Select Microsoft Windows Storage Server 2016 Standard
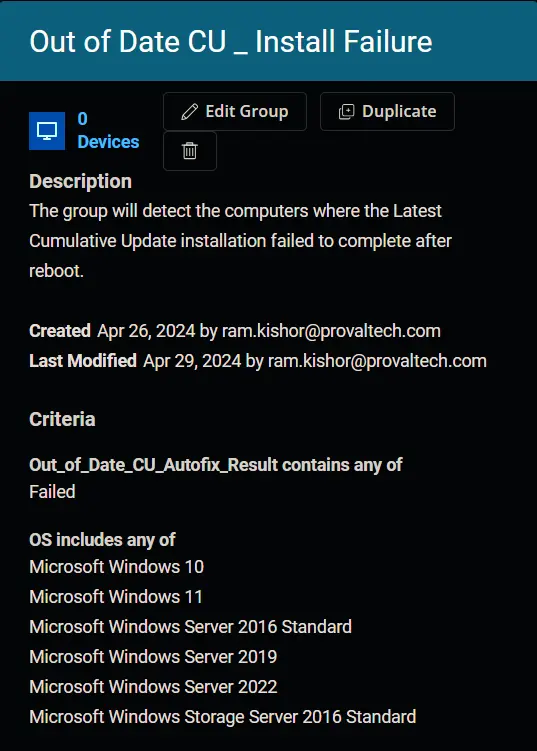This screenshot has height=751, width=537. pyautogui.click(x=223, y=717)
